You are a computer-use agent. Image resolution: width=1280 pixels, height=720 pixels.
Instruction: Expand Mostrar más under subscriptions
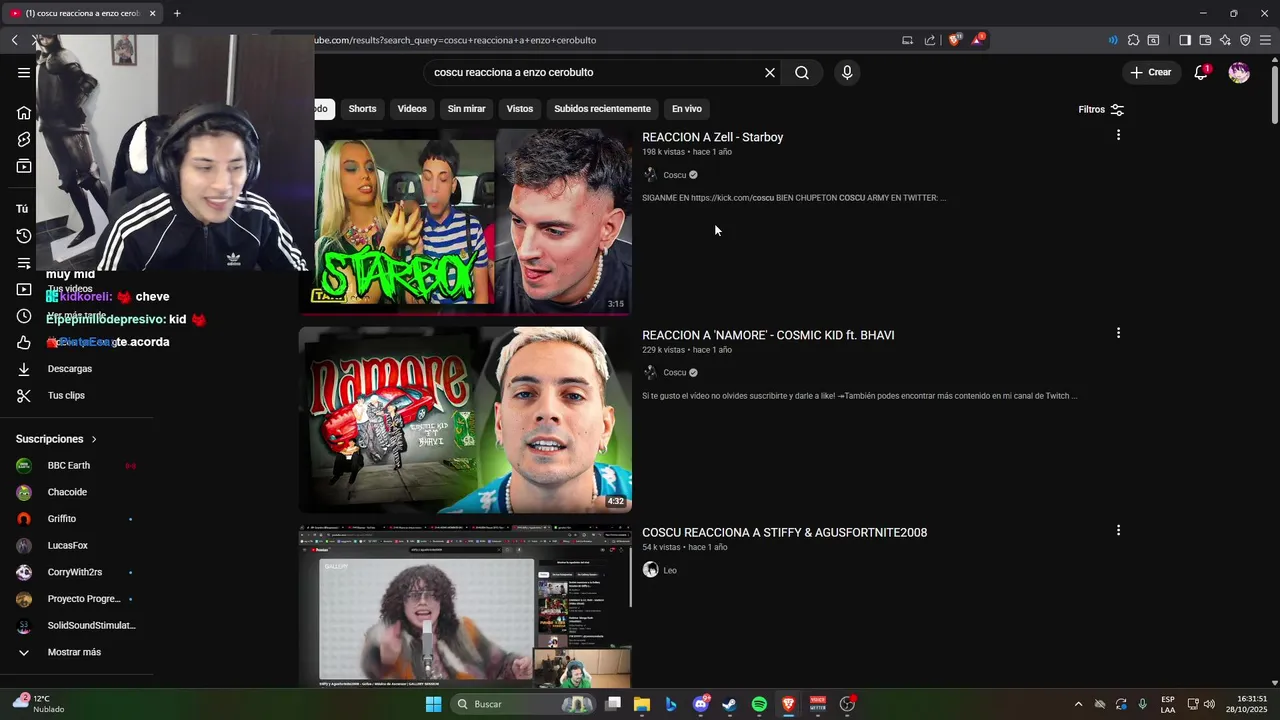73,652
